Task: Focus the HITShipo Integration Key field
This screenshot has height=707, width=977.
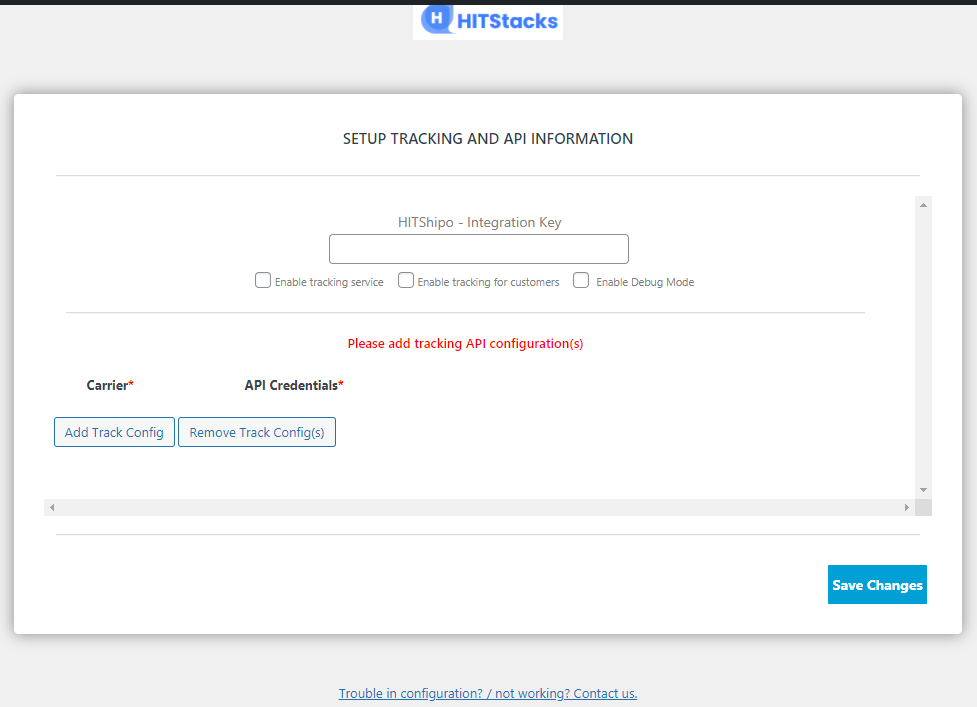Action: click(x=479, y=249)
